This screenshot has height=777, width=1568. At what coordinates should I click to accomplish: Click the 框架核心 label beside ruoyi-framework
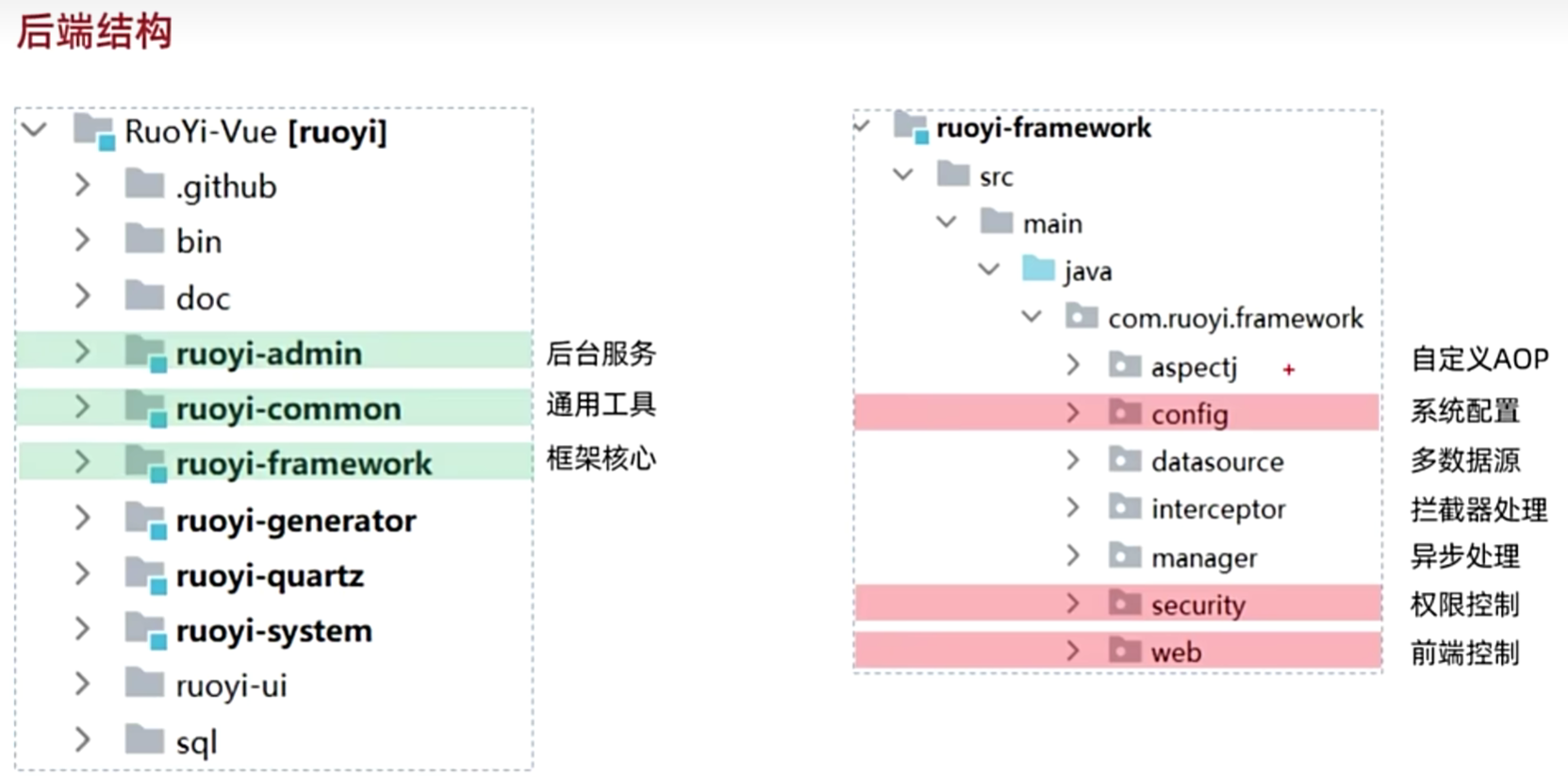[602, 459]
